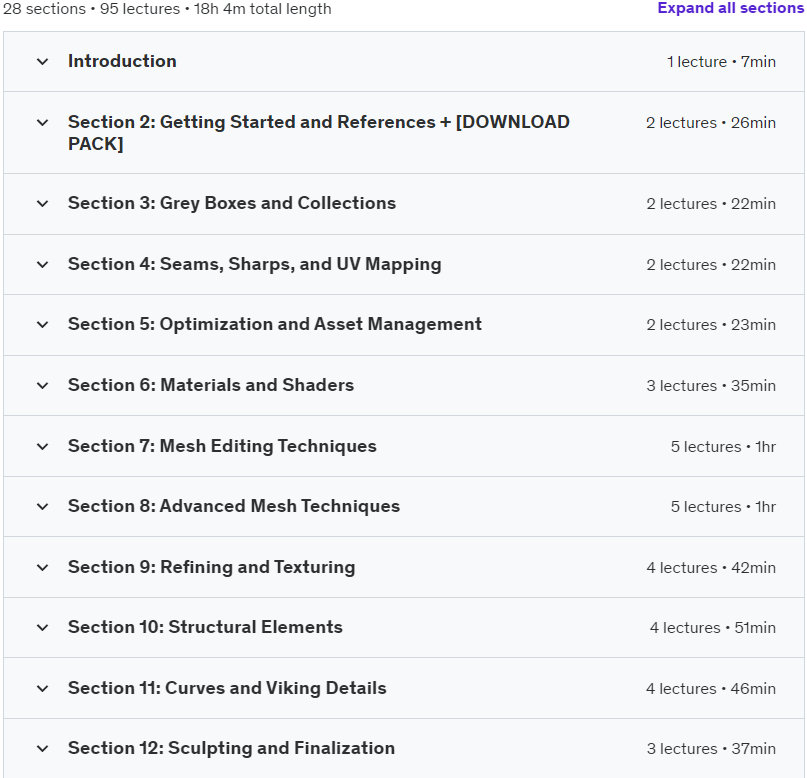Open Section 12 Sculpting chevron

click(43, 749)
